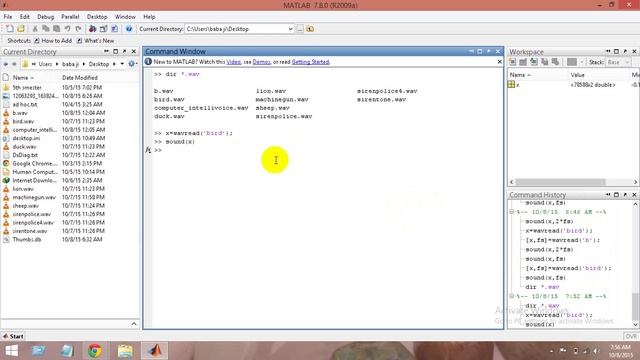Go forward in Current Directory browser

14,64
